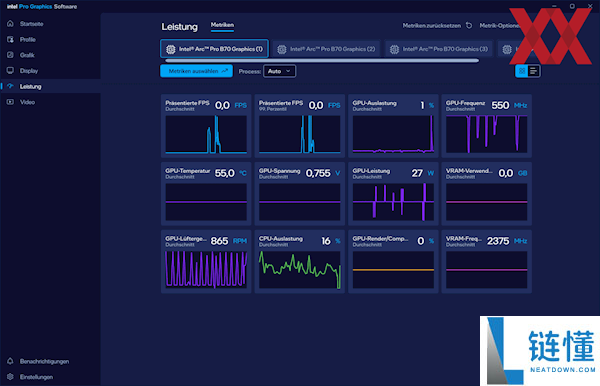Select the Leistung gauge icon
600x386 pixels.
[10, 86]
